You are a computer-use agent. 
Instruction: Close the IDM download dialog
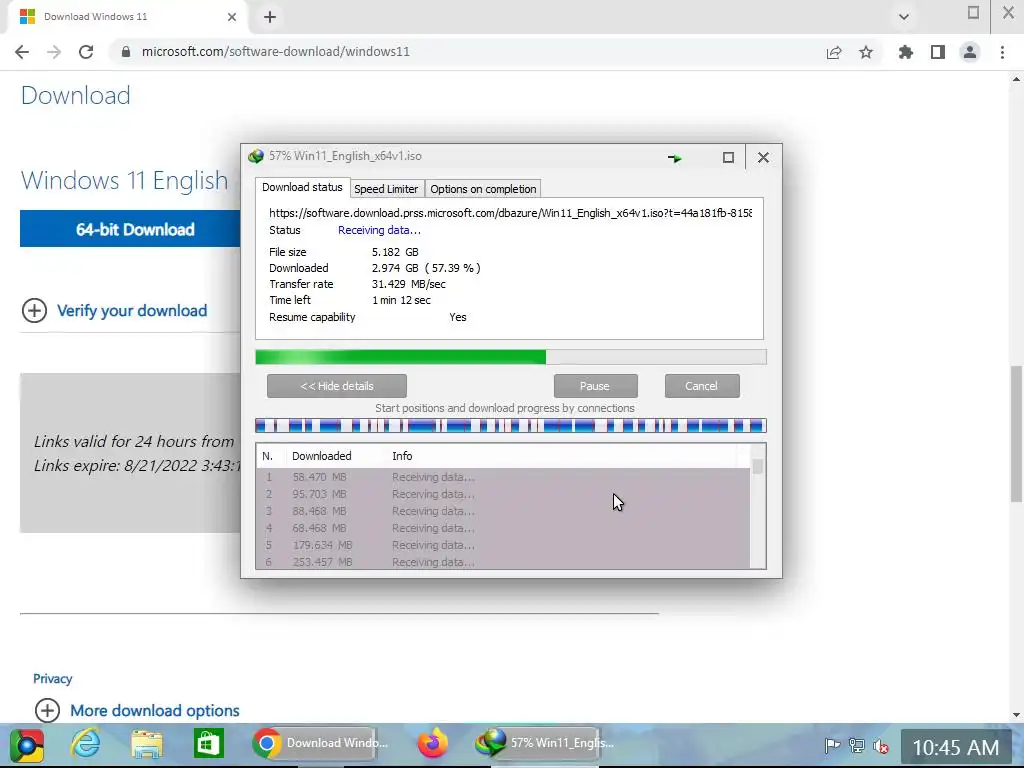pyautogui.click(x=763, y=157)
